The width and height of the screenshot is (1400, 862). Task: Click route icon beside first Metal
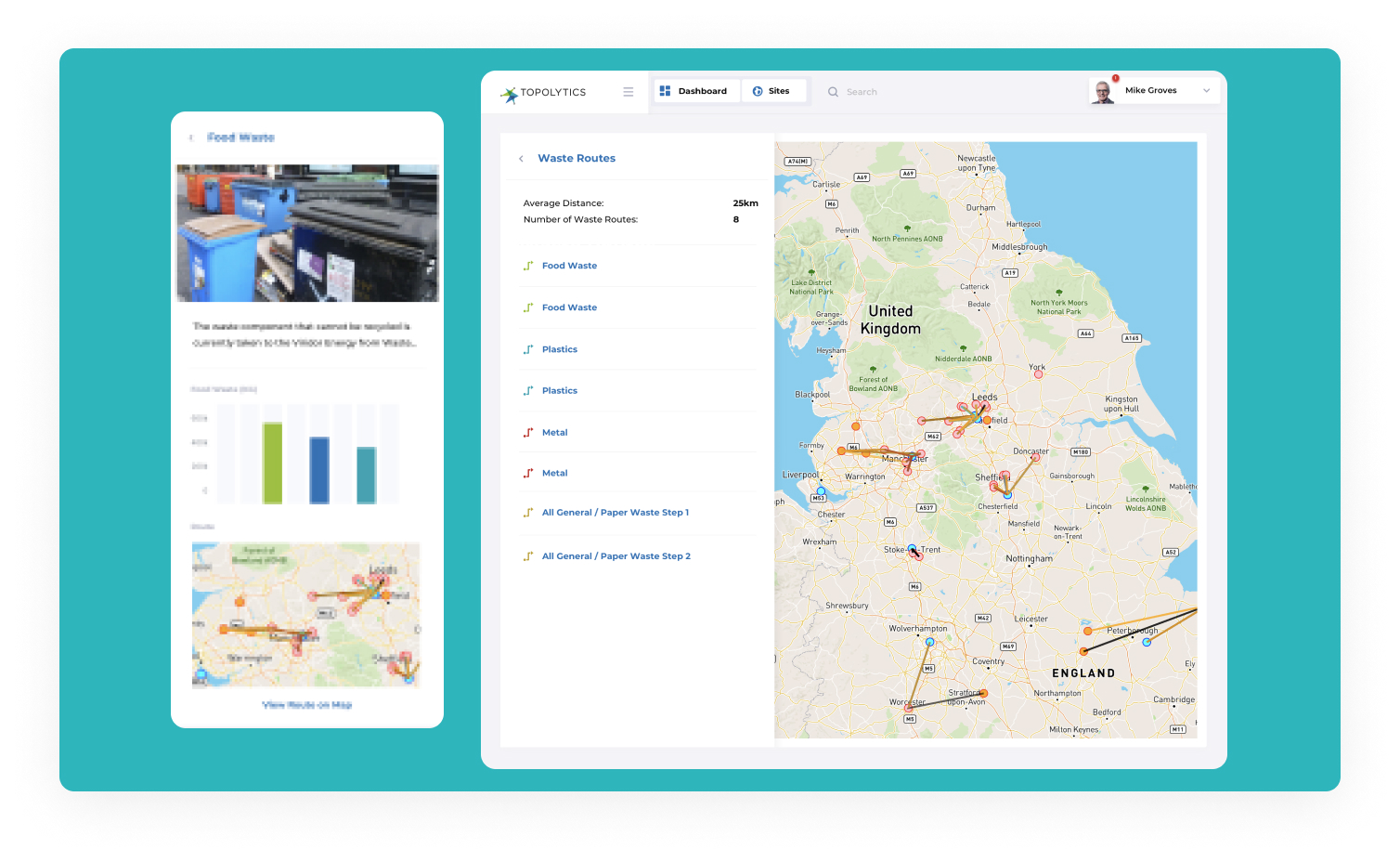[528, 433]
